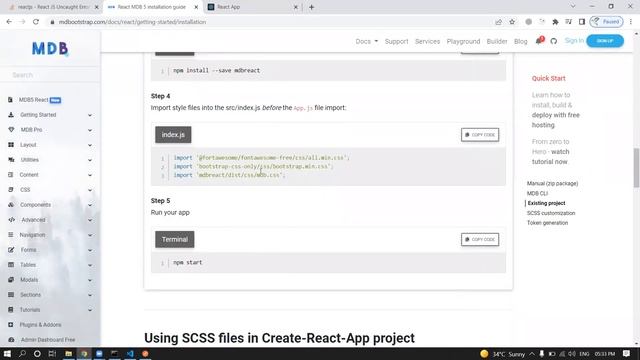Open the 34°C Sunny weather widget
The height and width of the screenshot is (360, 640).
[x=502, y=354]
